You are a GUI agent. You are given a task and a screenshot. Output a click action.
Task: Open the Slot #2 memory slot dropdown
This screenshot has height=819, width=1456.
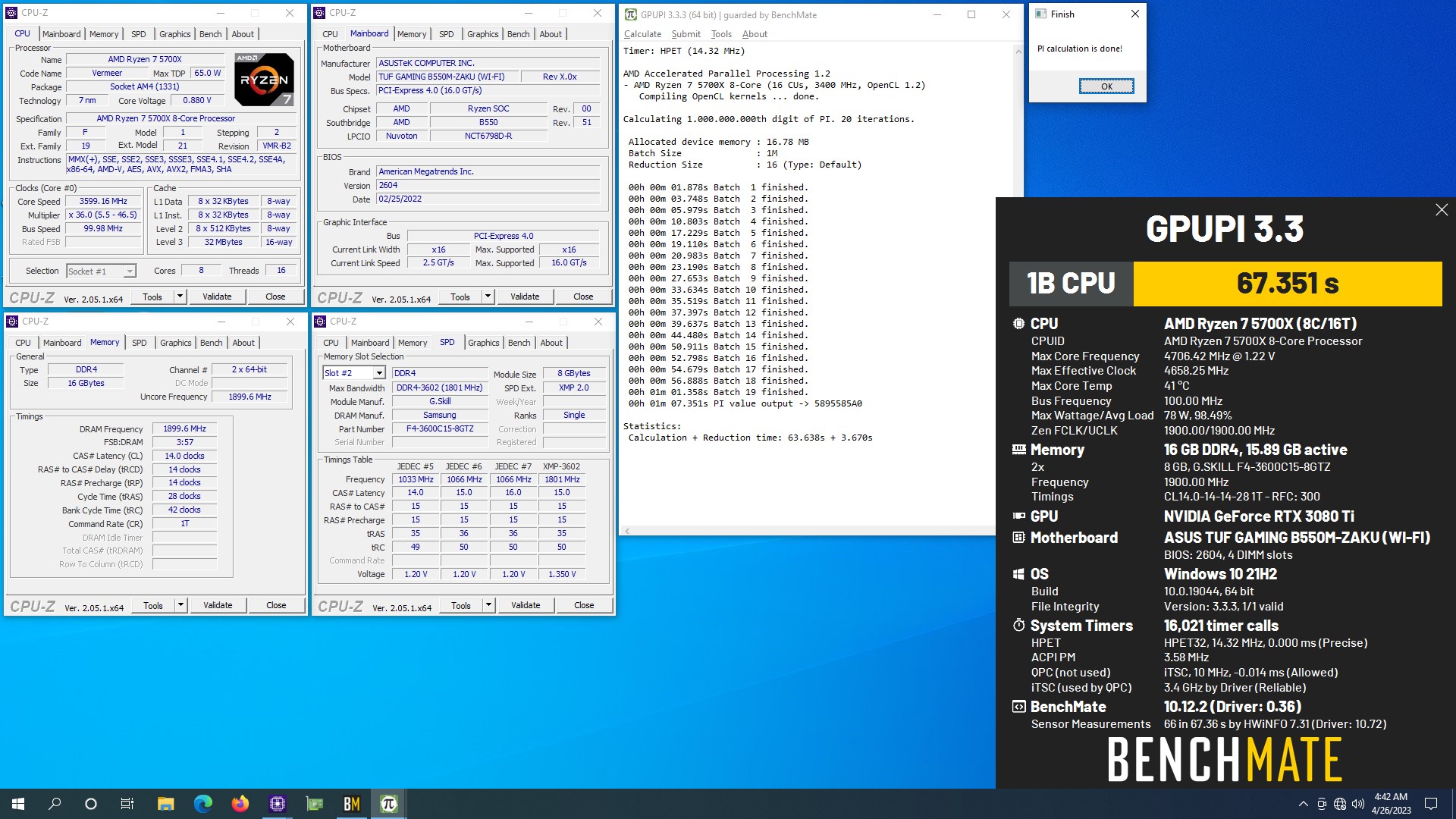click(379, 373)
